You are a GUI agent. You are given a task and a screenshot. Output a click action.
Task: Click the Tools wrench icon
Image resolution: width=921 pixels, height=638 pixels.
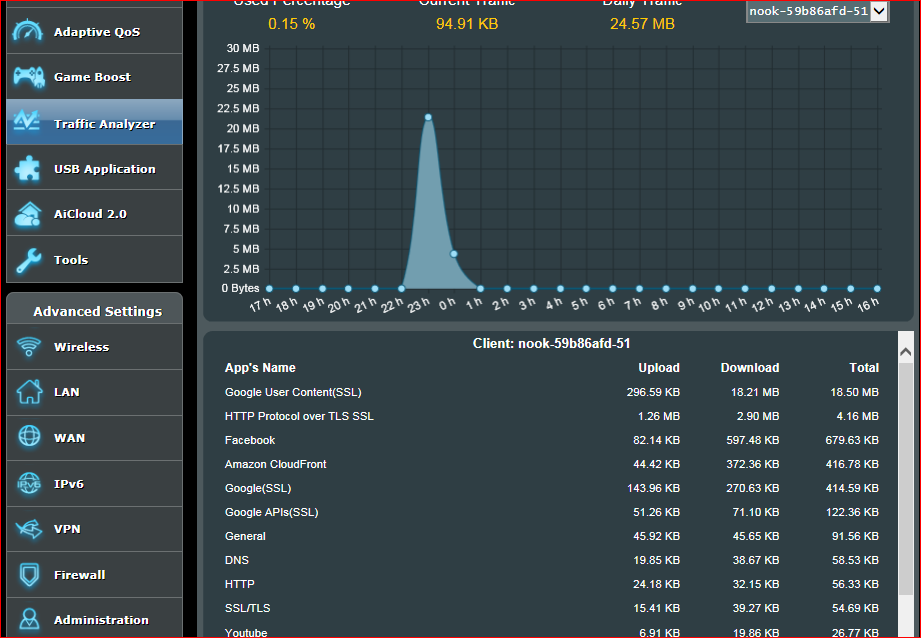(x=28, y=260)
